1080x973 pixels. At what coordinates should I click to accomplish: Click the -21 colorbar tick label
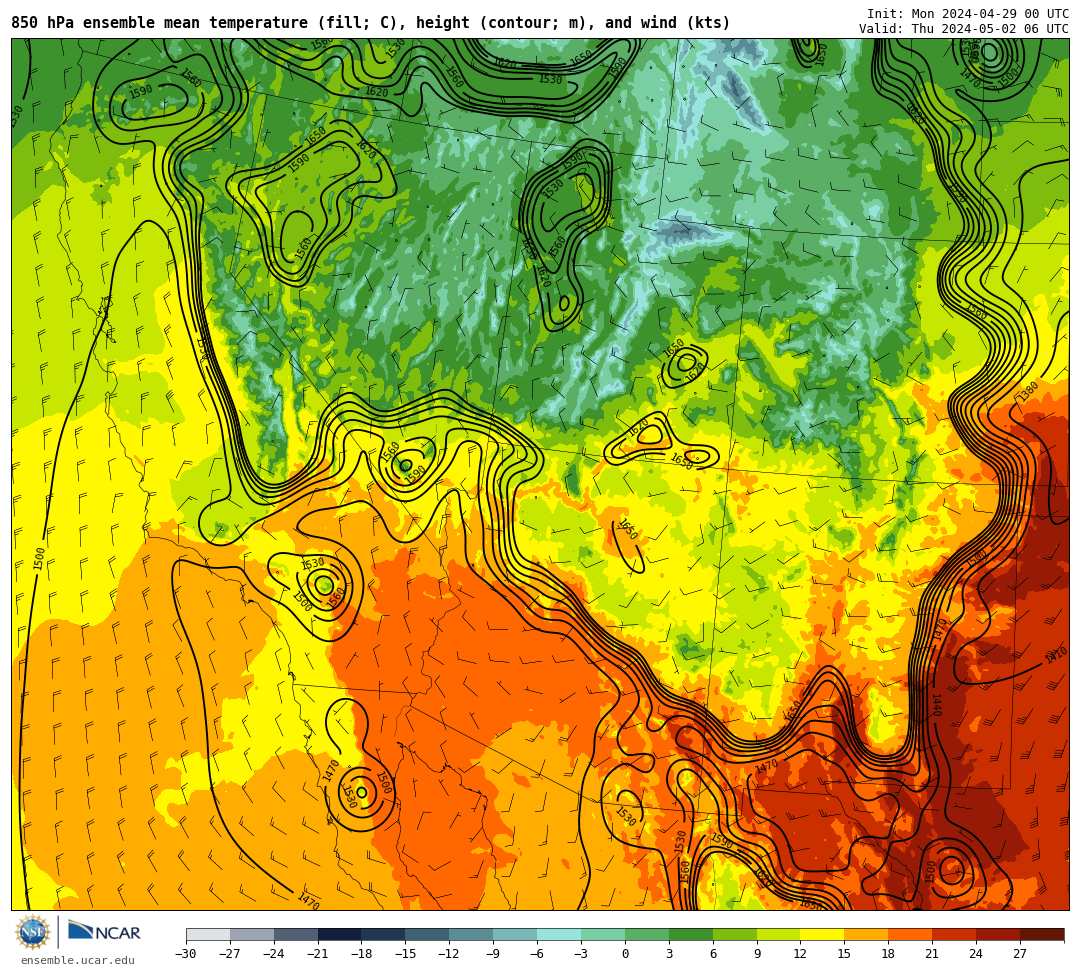coord(318,954)
